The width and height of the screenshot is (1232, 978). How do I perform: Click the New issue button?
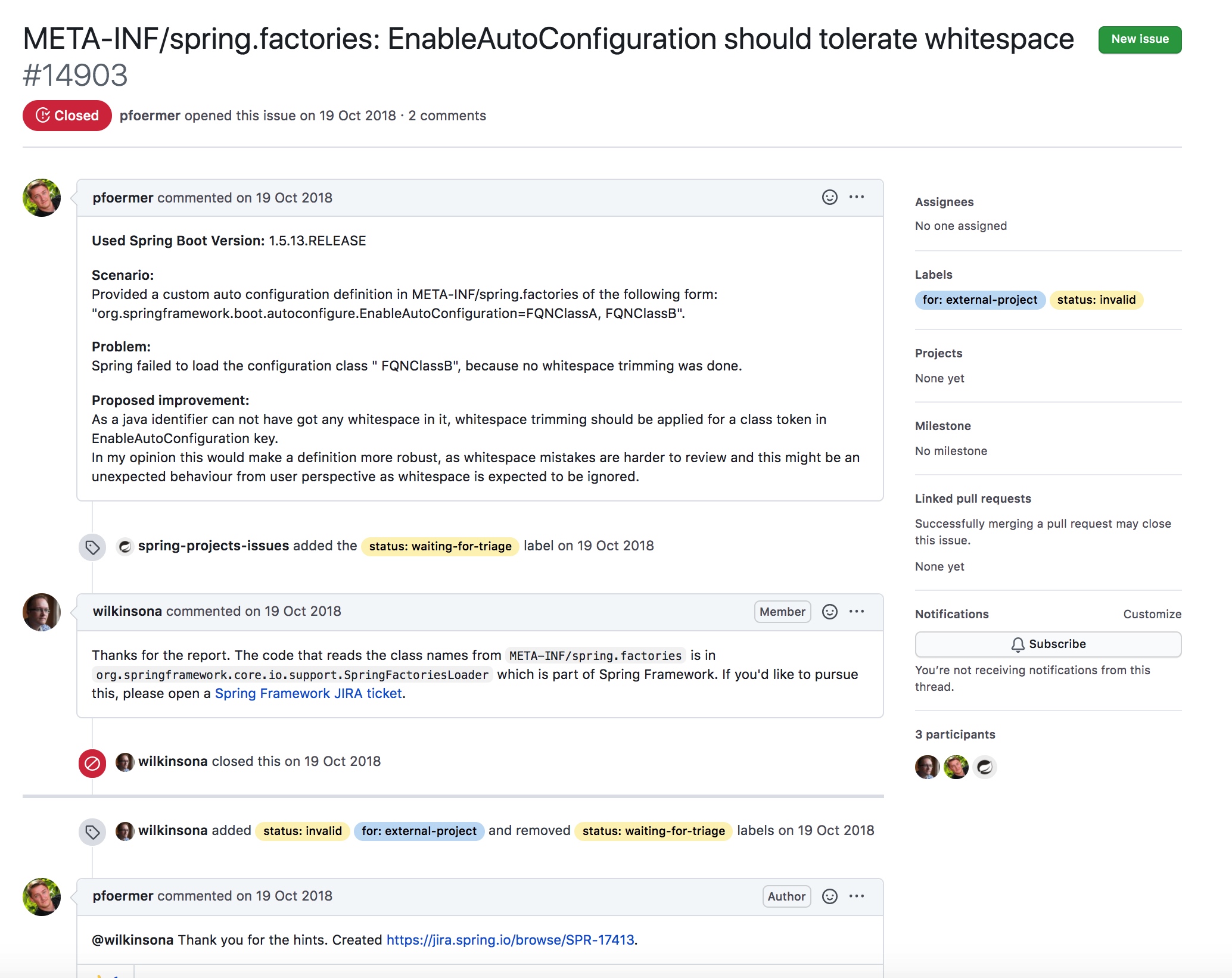[1139, 39]
